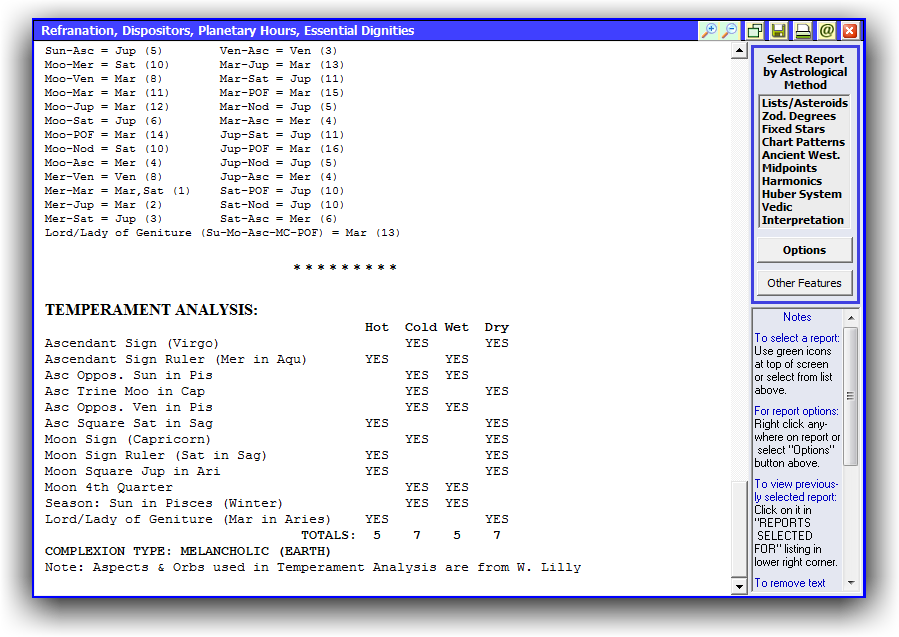Click the report scrollbar up arrow
899x637 pixels.
(x=740, y=51)
